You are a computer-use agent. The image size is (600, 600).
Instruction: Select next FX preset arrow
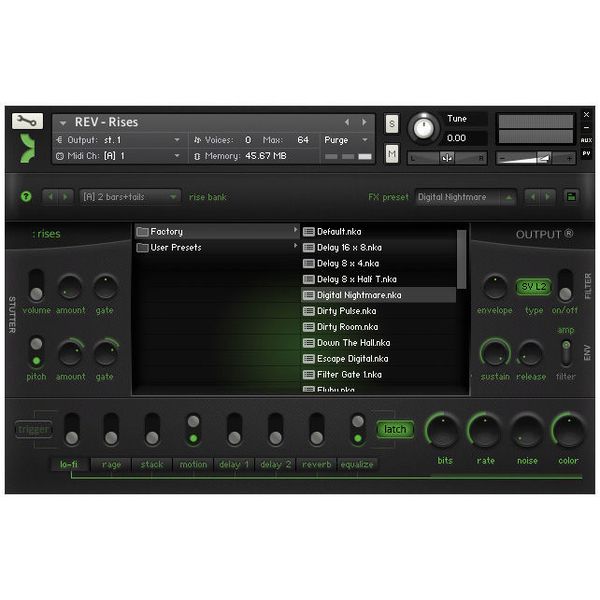click(x=548, y=197)
